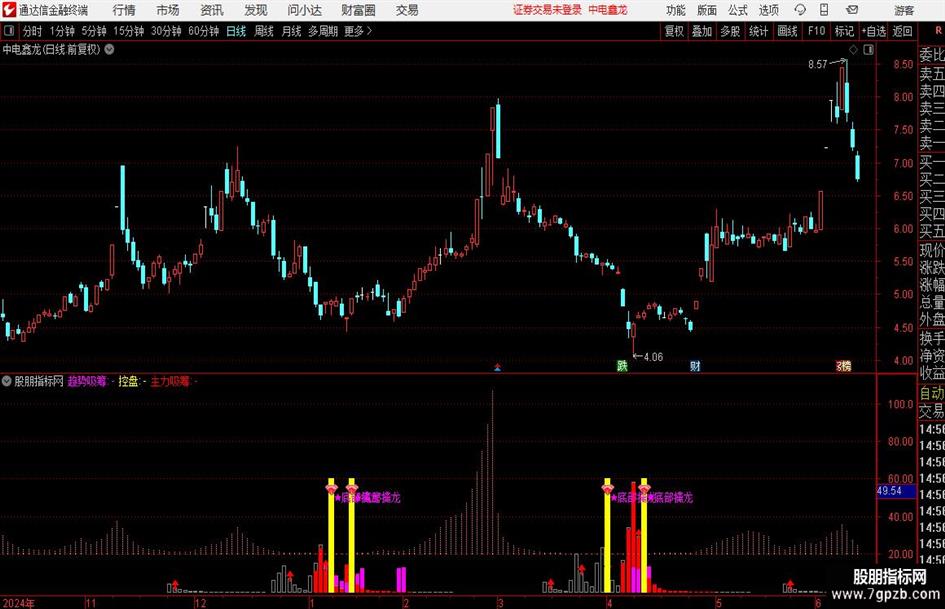Click the 跌 marker badge on chart

click(622, 365)
